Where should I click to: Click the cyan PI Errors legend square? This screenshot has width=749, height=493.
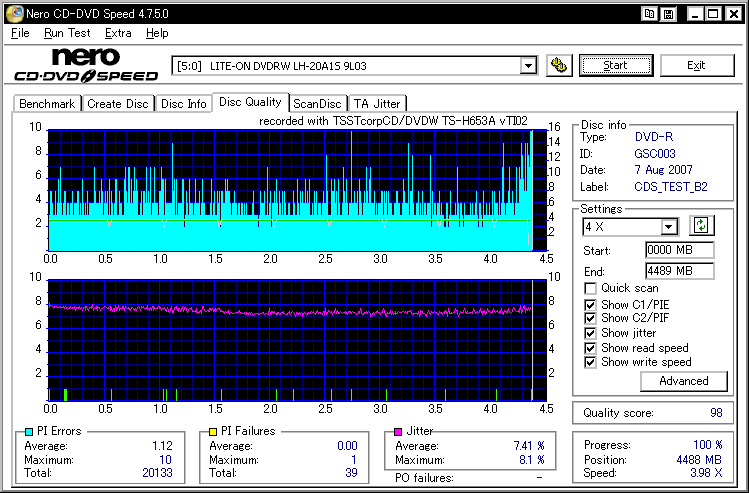point(27,431)
